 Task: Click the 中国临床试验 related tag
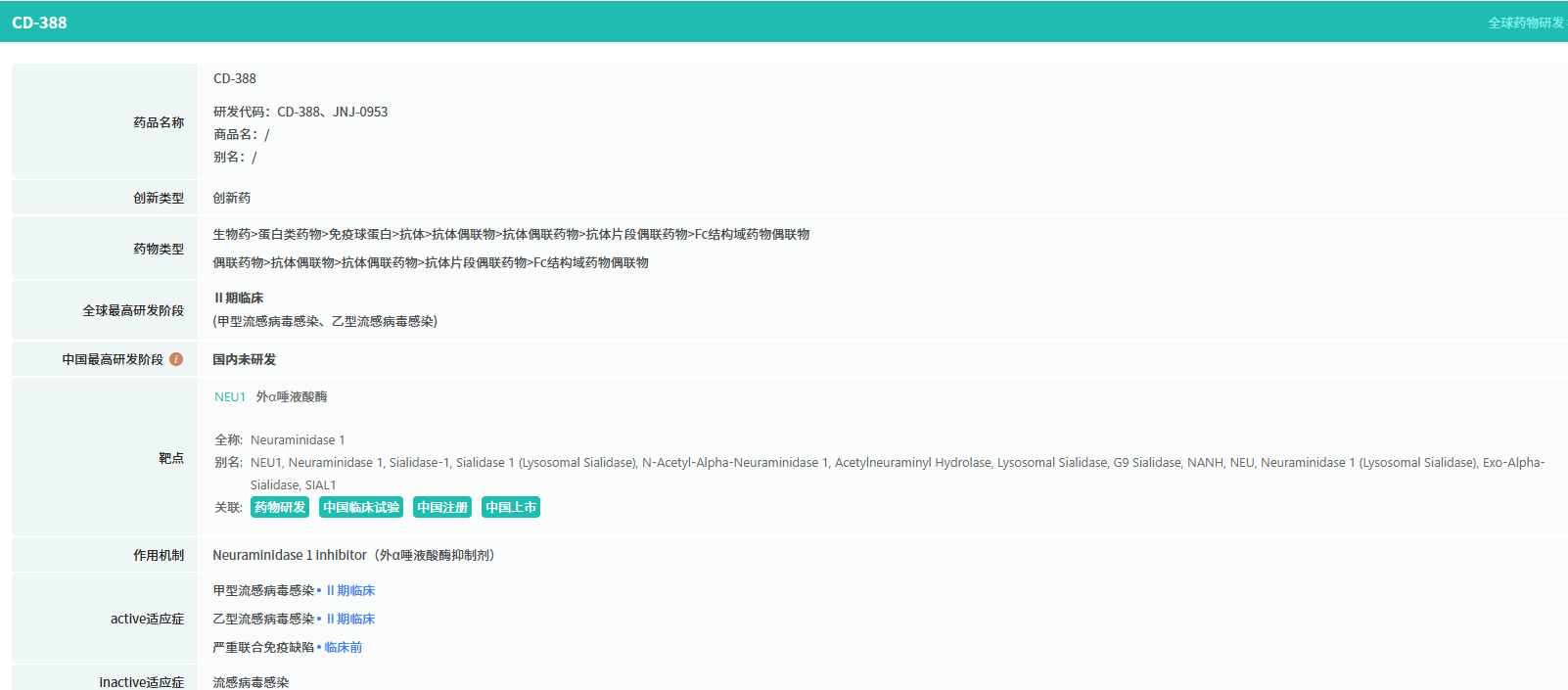point(361,507)
